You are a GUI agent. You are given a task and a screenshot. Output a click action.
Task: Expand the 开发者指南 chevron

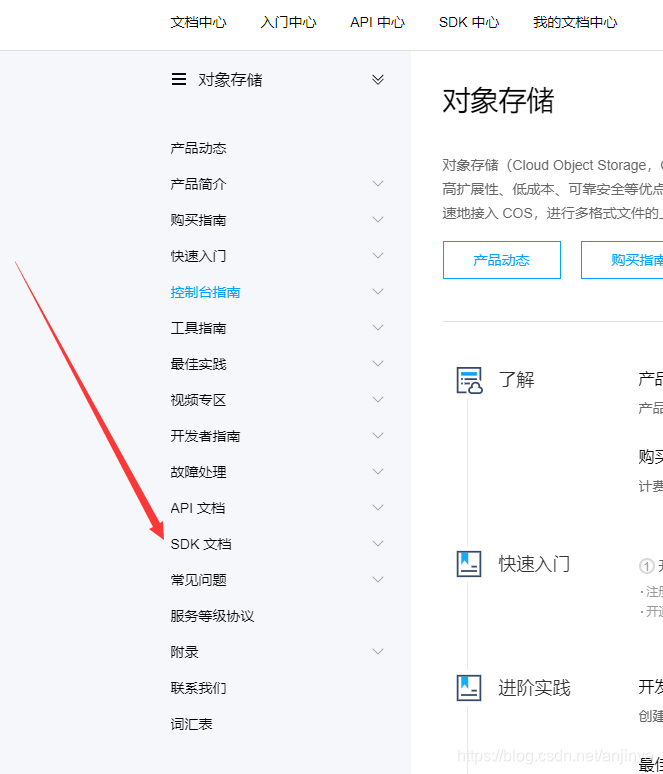378,436
